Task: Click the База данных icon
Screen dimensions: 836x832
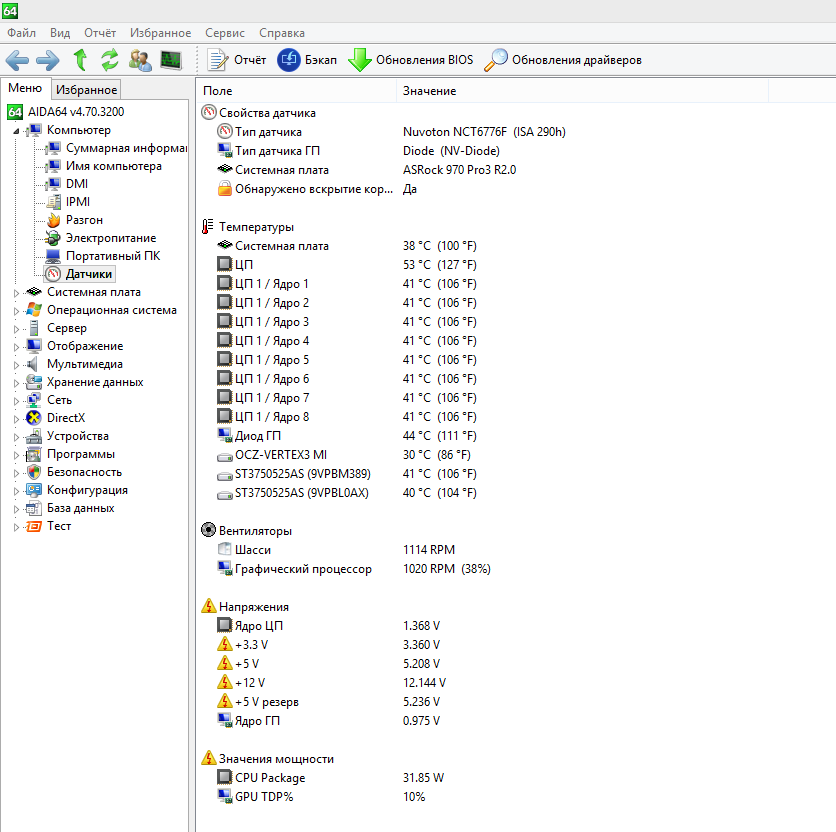Action: point(34,508)
